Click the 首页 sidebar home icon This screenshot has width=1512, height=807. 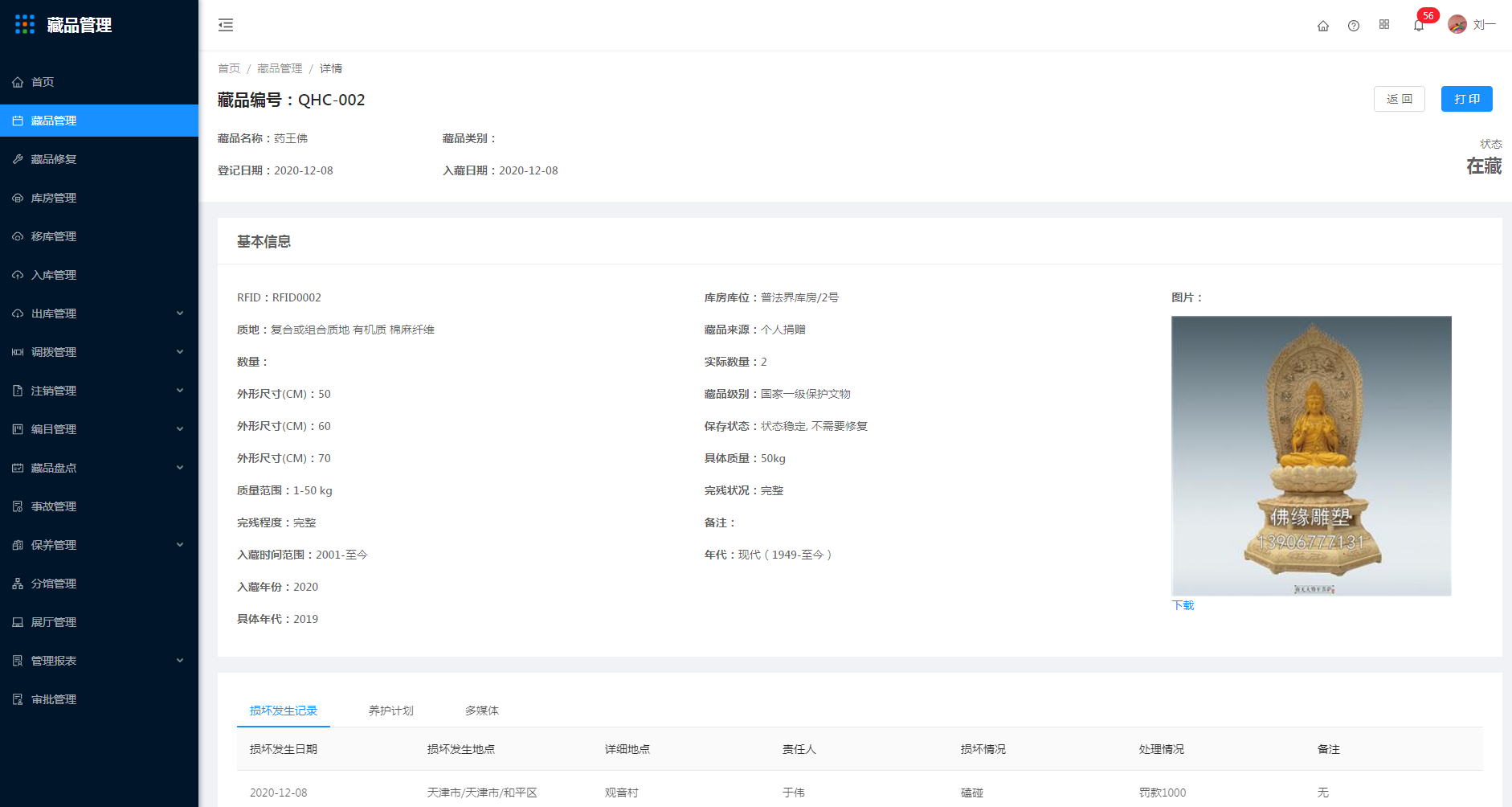[x=18, y=82]
